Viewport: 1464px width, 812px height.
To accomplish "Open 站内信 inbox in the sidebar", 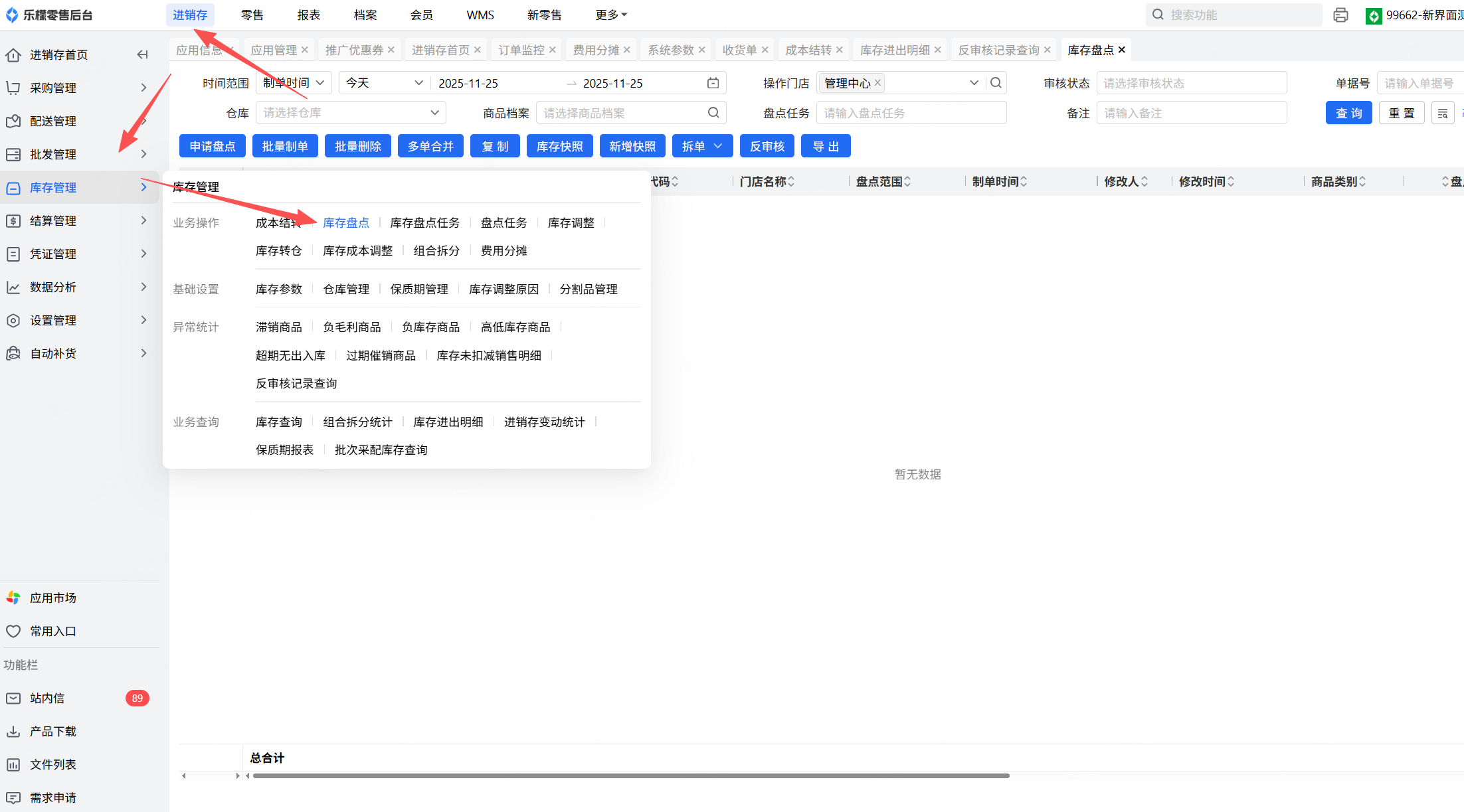I will coord(47,698).
